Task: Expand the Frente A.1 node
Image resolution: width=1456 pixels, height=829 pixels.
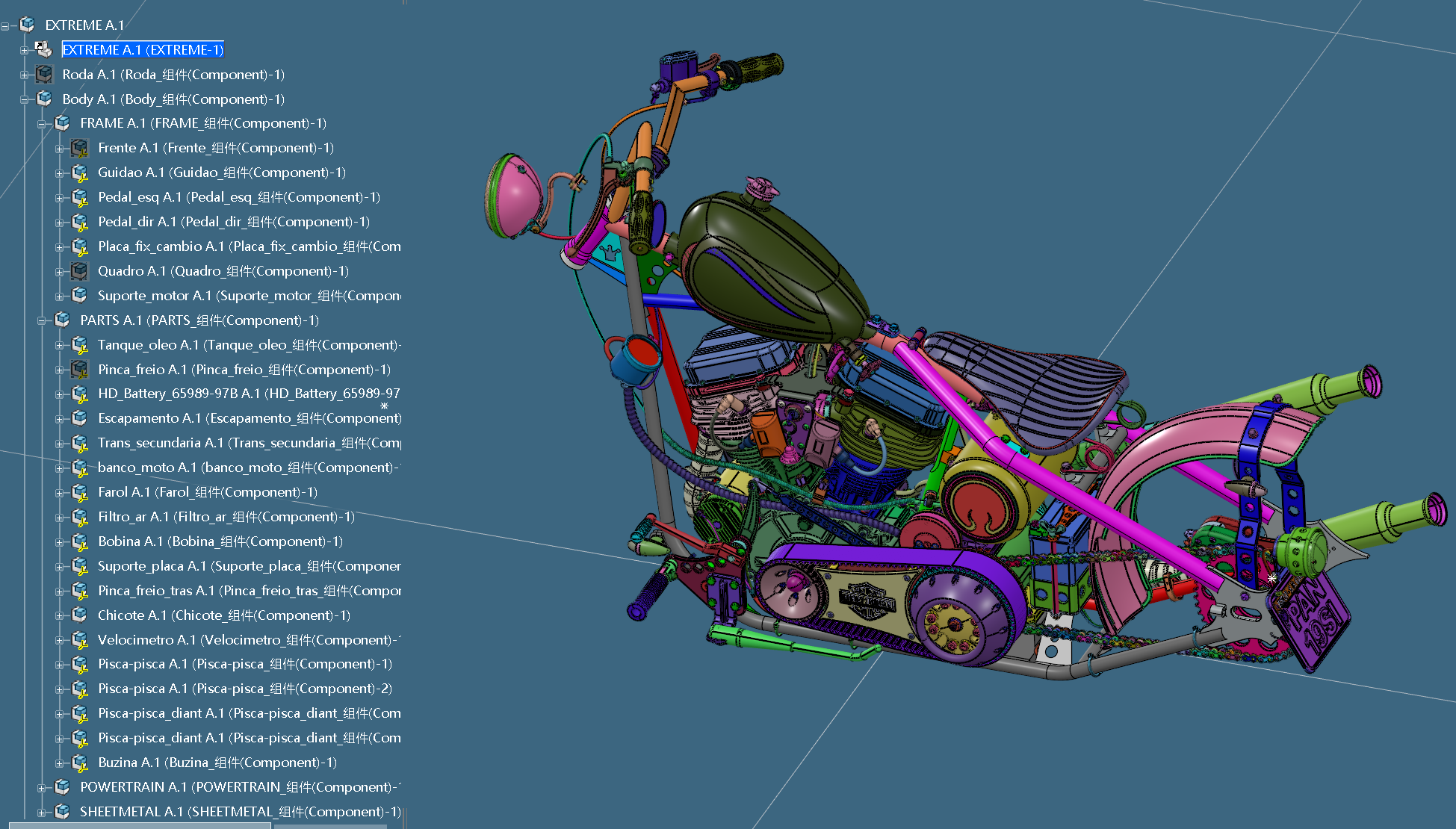Action: 60,149
